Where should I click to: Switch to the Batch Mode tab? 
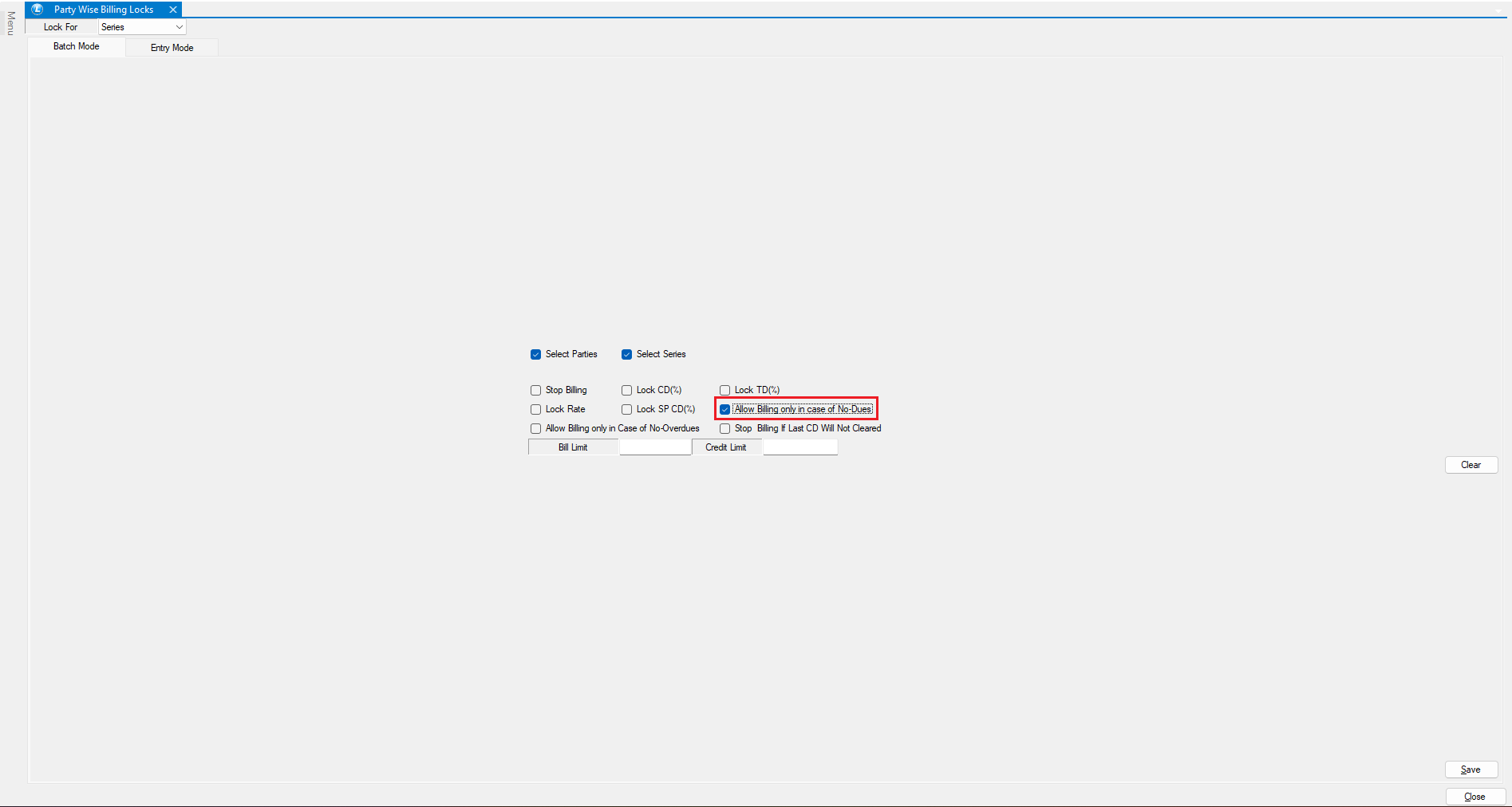77,46
